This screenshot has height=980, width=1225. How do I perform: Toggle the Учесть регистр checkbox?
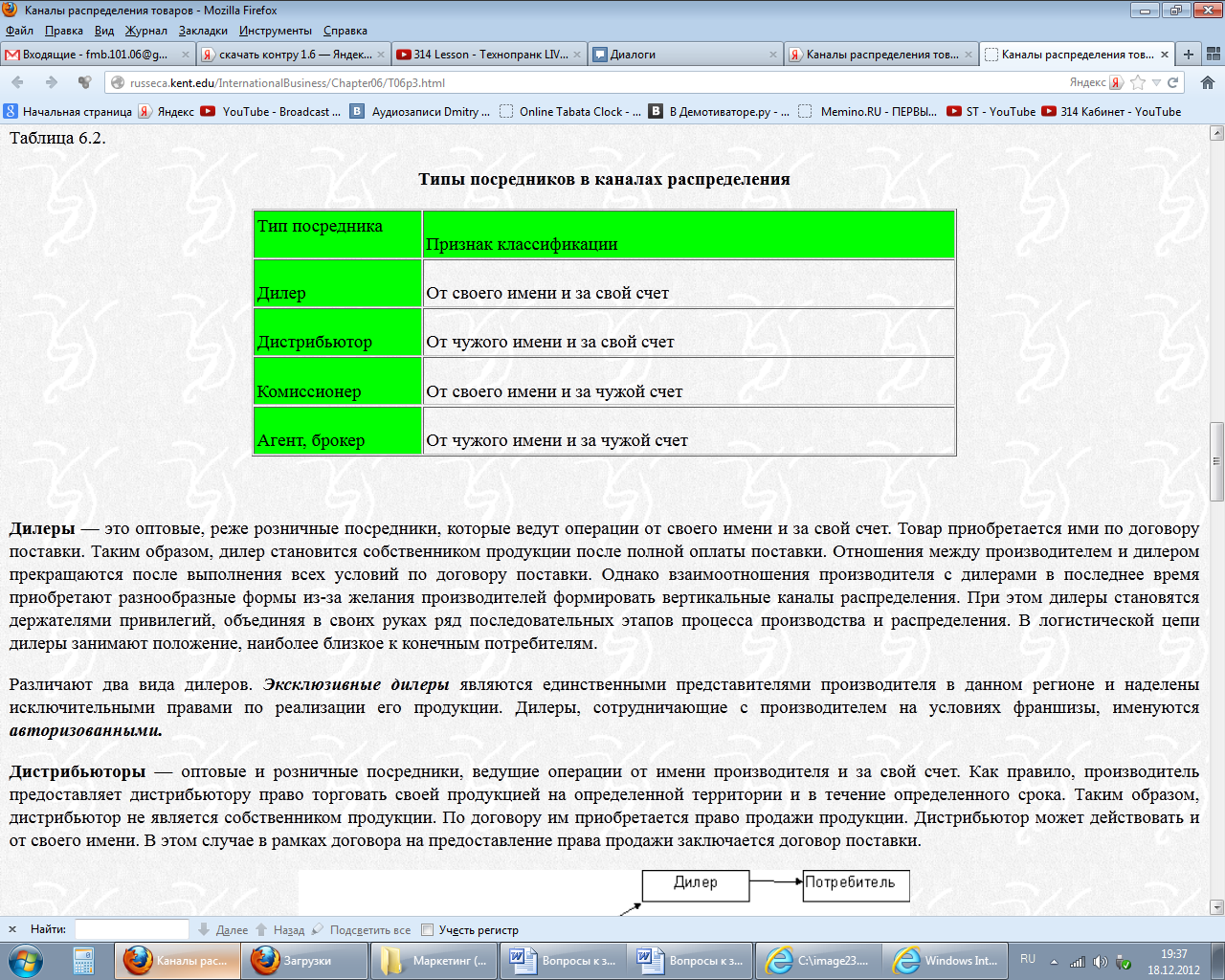pos(428,929)
